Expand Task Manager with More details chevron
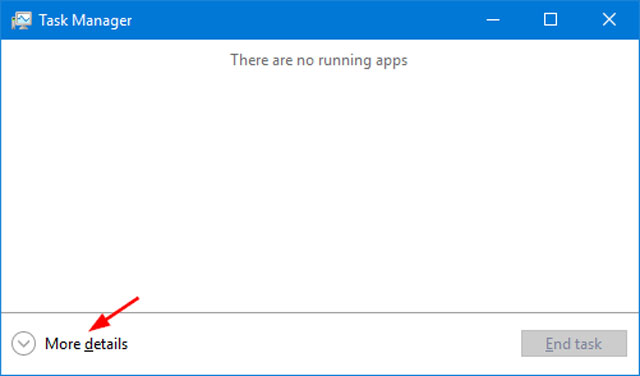Image resolution: width=640 pixels, height=376 pixels. click(23, 343)
